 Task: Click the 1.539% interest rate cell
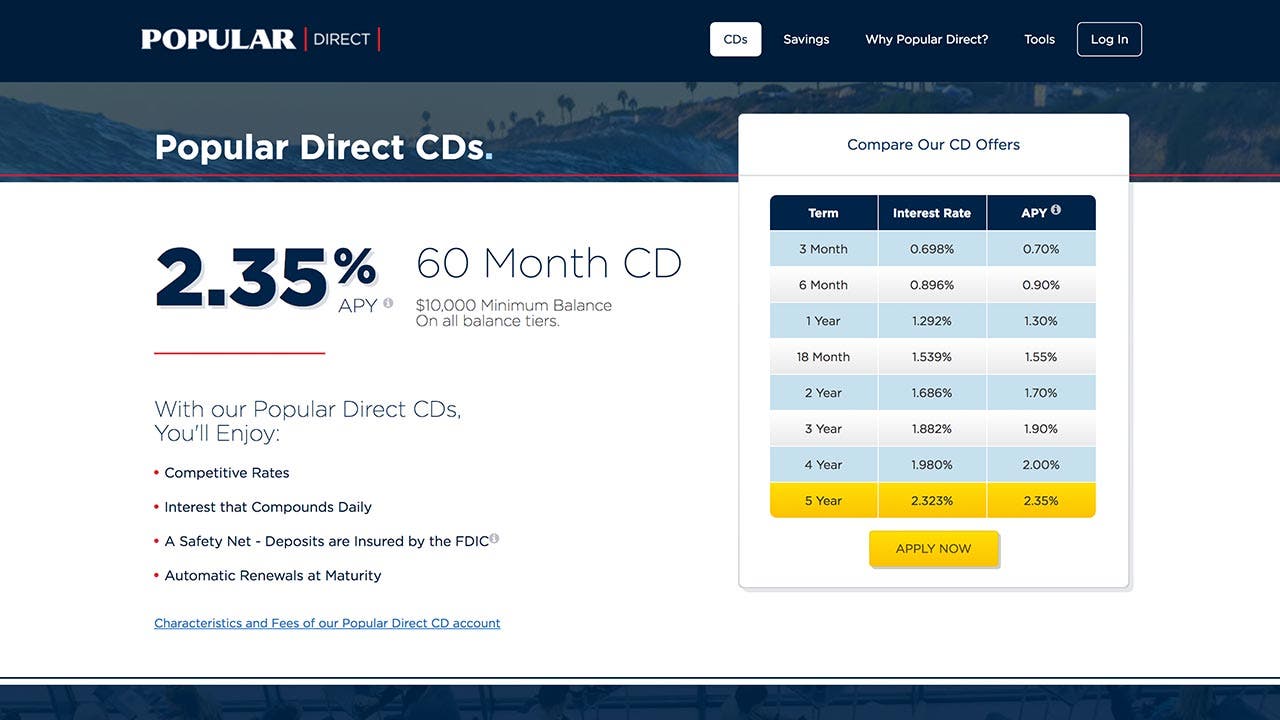click(932, 357)
